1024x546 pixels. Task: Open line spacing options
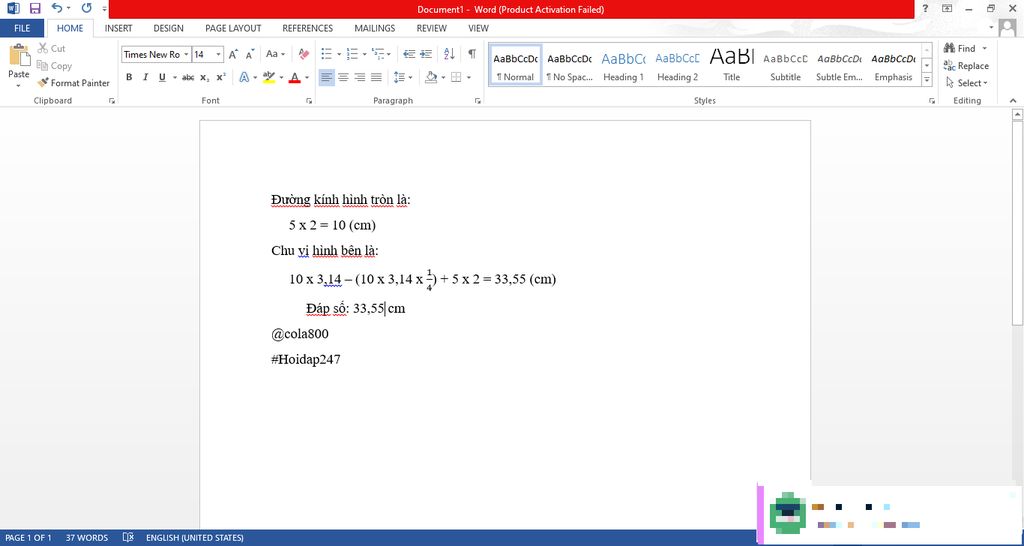coord(403,77)
